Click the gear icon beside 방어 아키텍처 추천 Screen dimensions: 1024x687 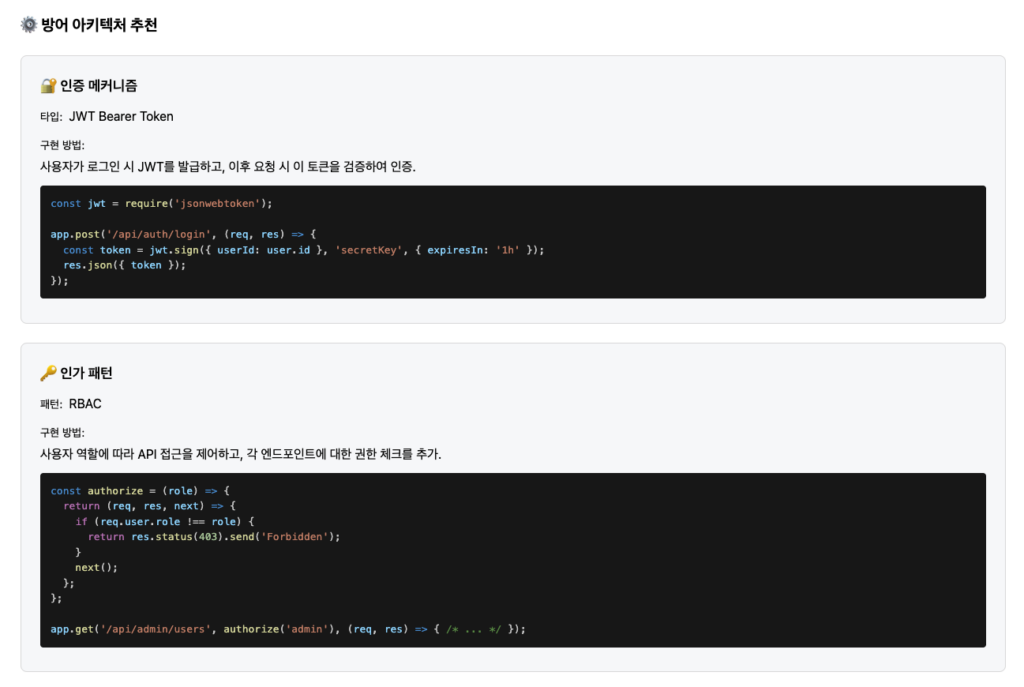pyautogui.click(x=29, y=25)
